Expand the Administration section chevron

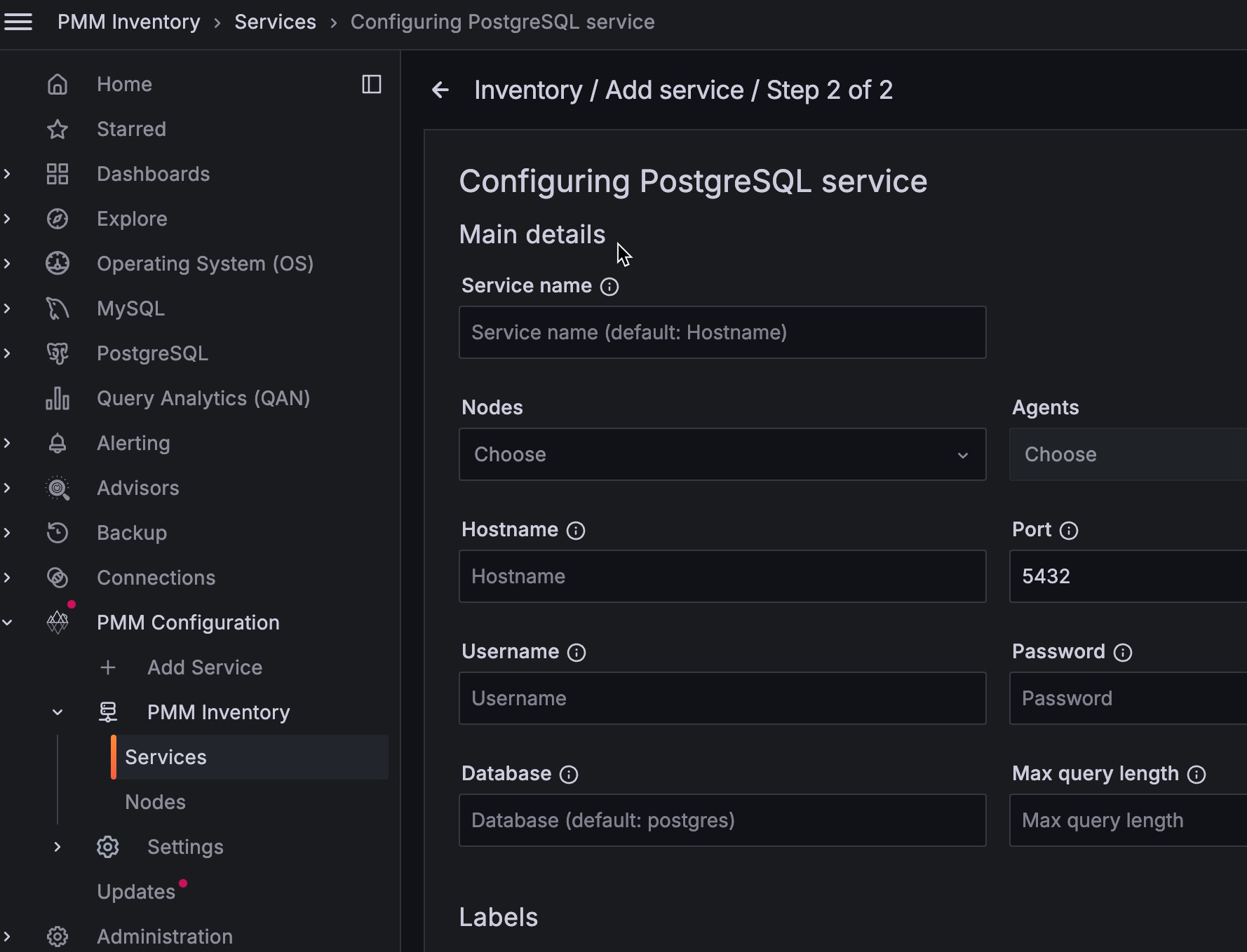tap(7, 937)
